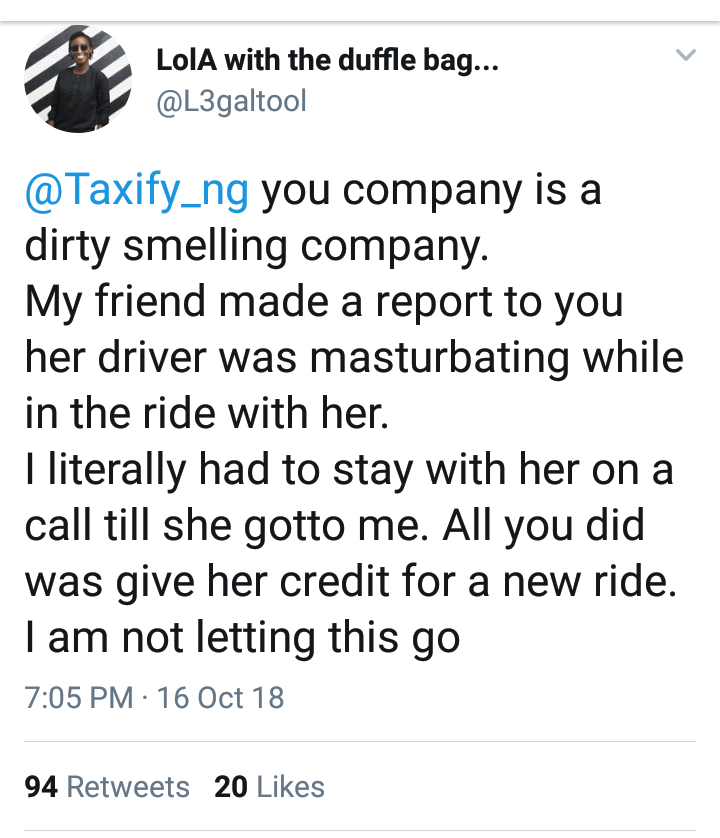Click the "20" likes count number
Image resolution: width=720 pixels, height=838 pixels.
coord(231,787)
